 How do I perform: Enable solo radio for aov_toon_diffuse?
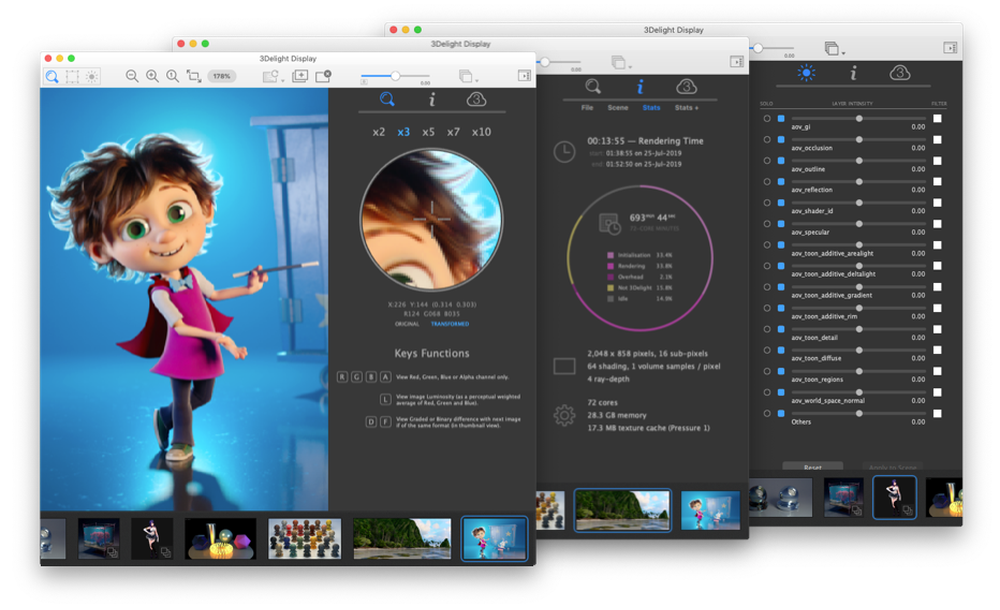point(767,350)
